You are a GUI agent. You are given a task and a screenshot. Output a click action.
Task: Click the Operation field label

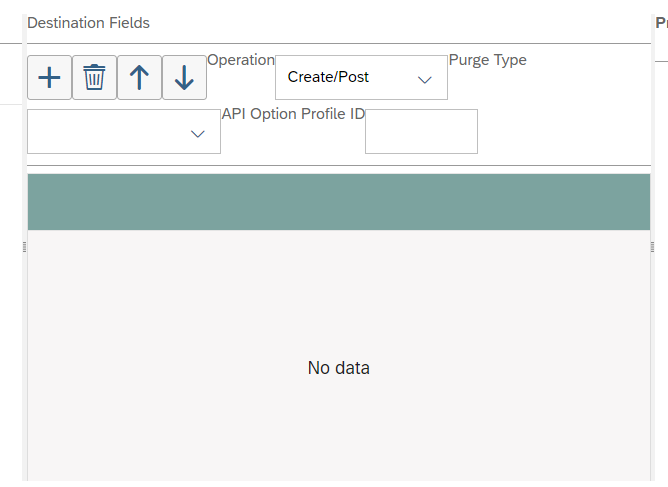coord(241,60)
